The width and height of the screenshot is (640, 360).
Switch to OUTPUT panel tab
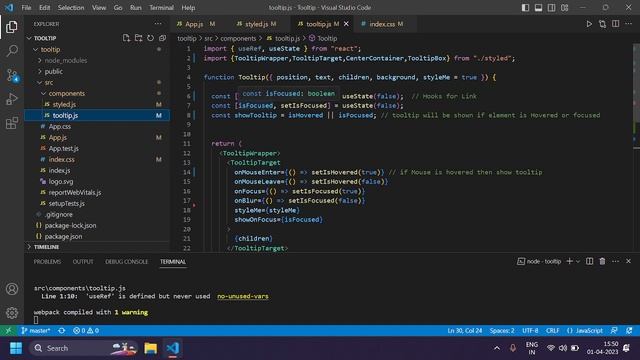[x=83, y=262]
